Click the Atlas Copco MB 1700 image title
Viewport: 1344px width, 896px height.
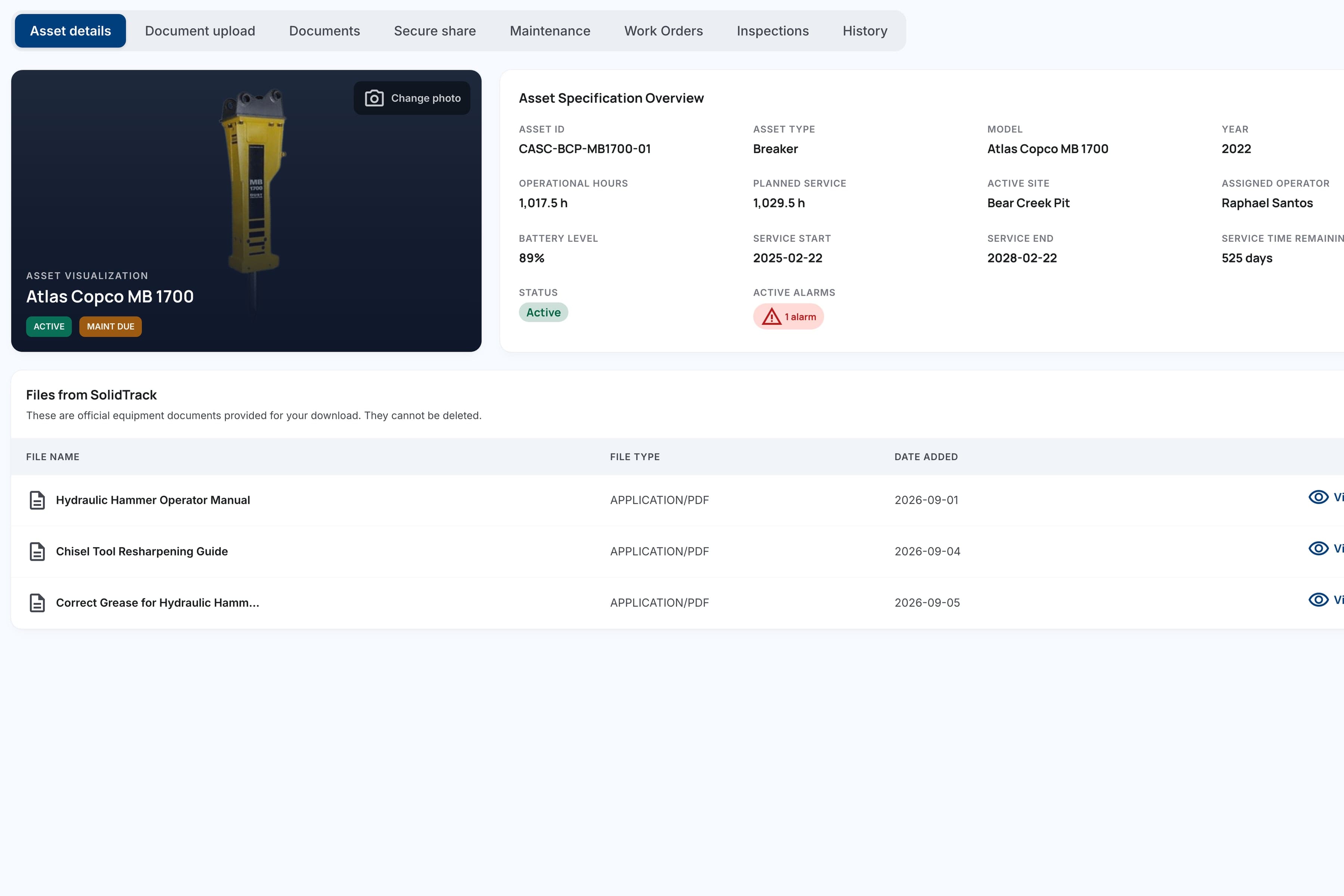[110, 296]
